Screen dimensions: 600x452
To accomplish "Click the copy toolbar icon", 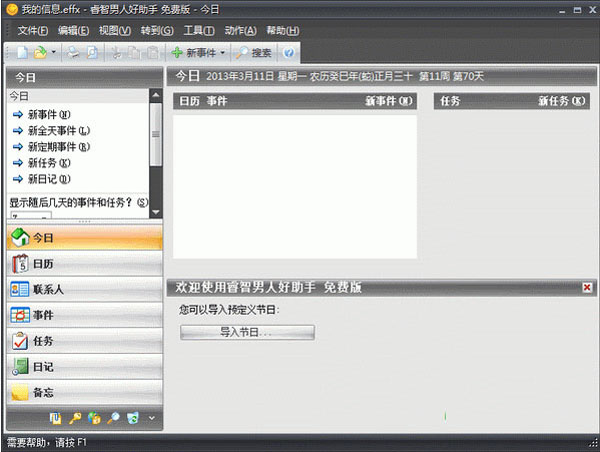I will pyautogui.click(x=134, y=53).
